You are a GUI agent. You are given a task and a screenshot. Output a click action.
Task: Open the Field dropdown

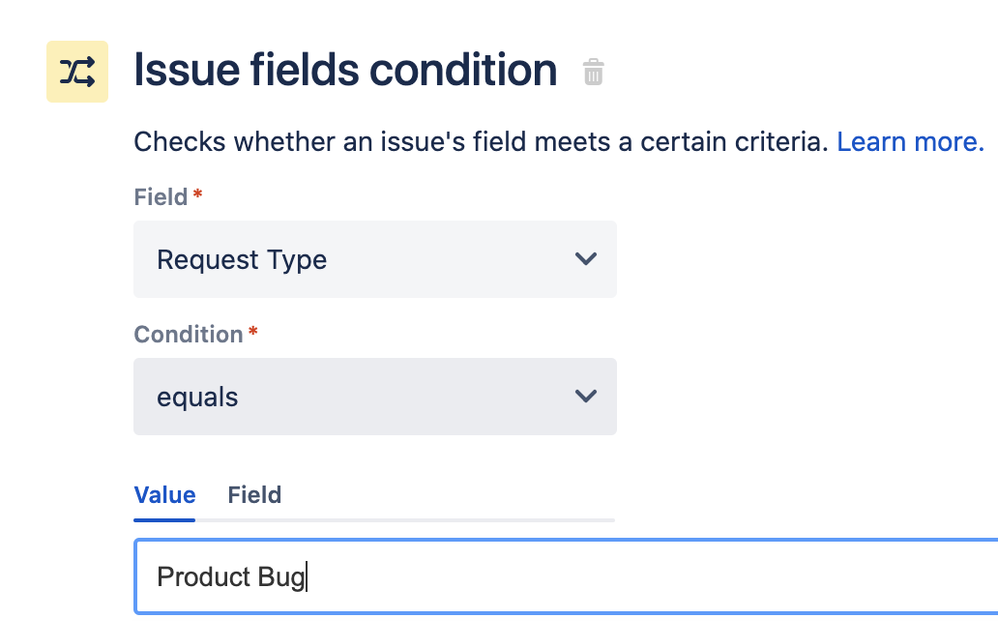click(374, 260)
